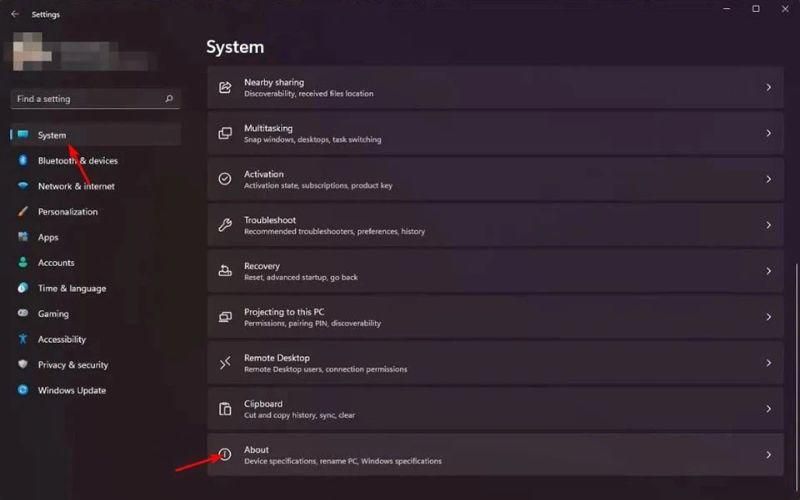
Task: Click the Privacy & security shield icon
Action: [x=23, y=364]
